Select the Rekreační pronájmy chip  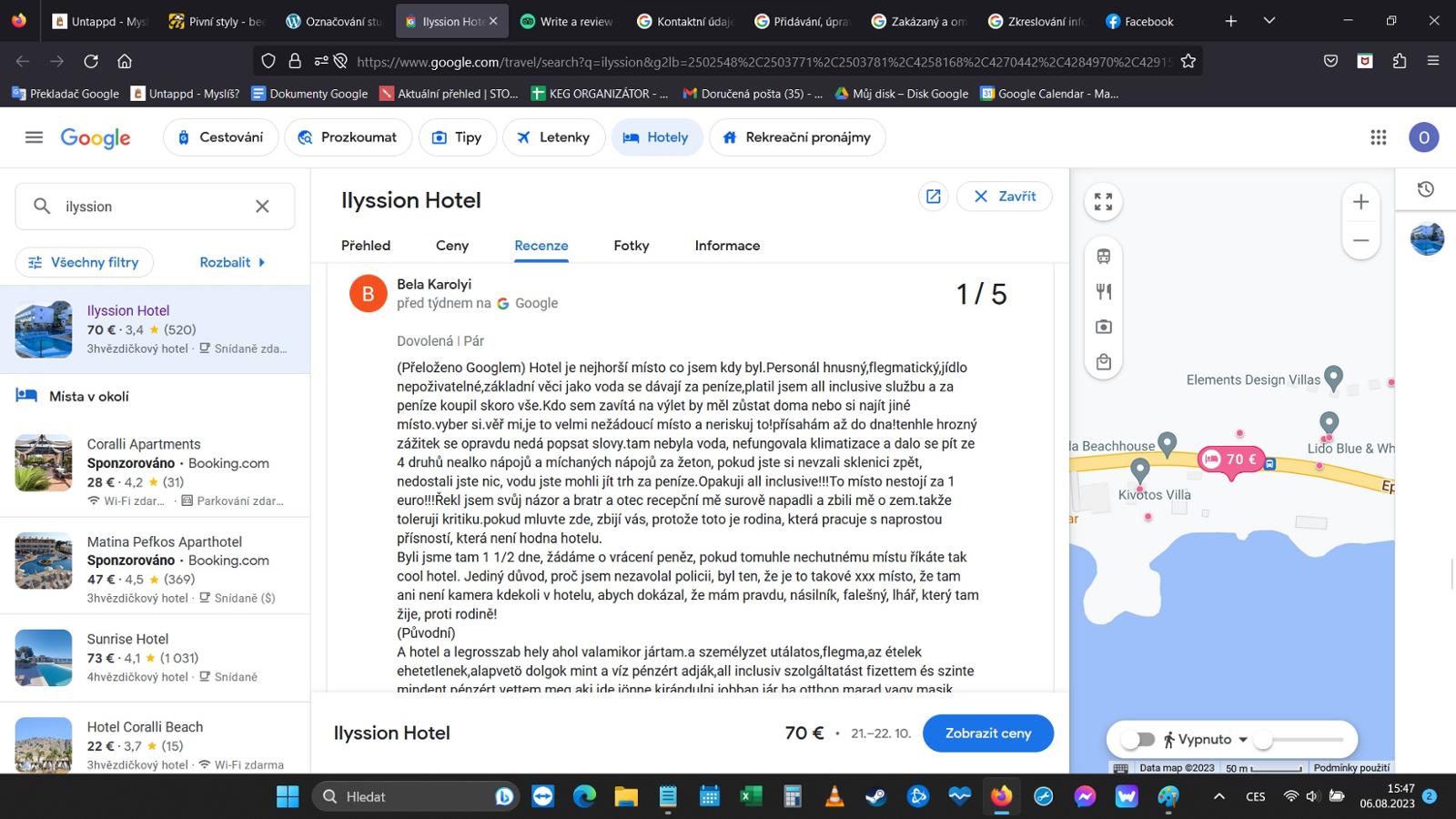(797, 137)
